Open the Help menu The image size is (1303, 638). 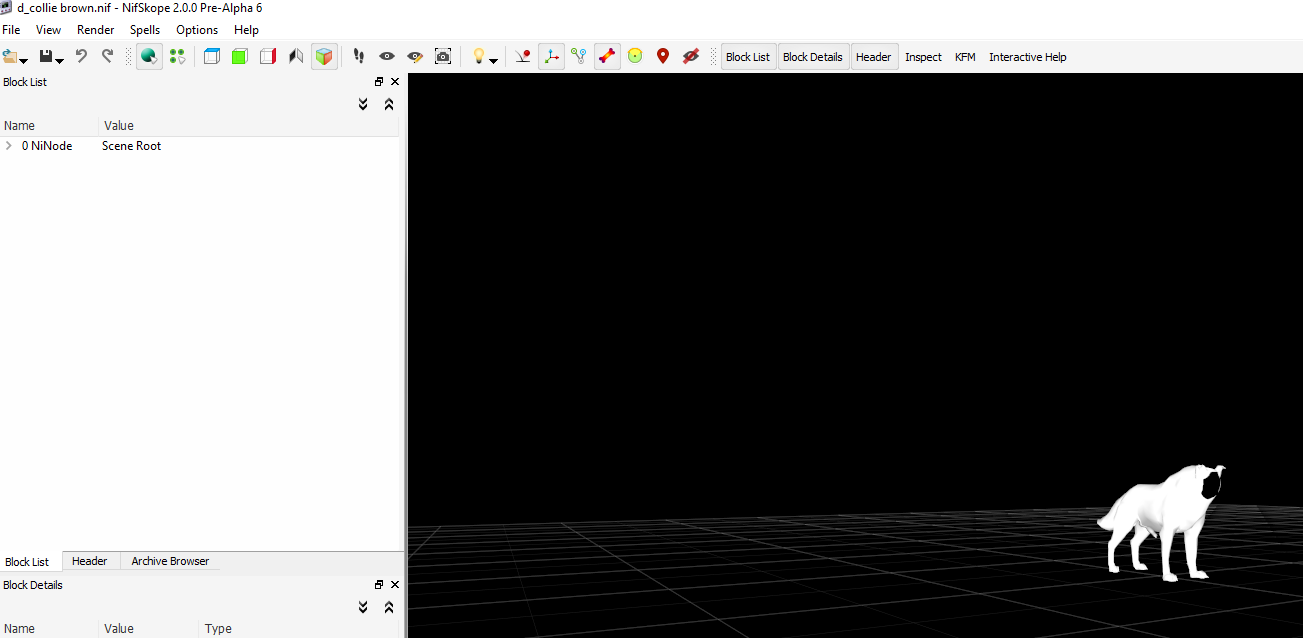pyautogui.click(x=246, y=30)
